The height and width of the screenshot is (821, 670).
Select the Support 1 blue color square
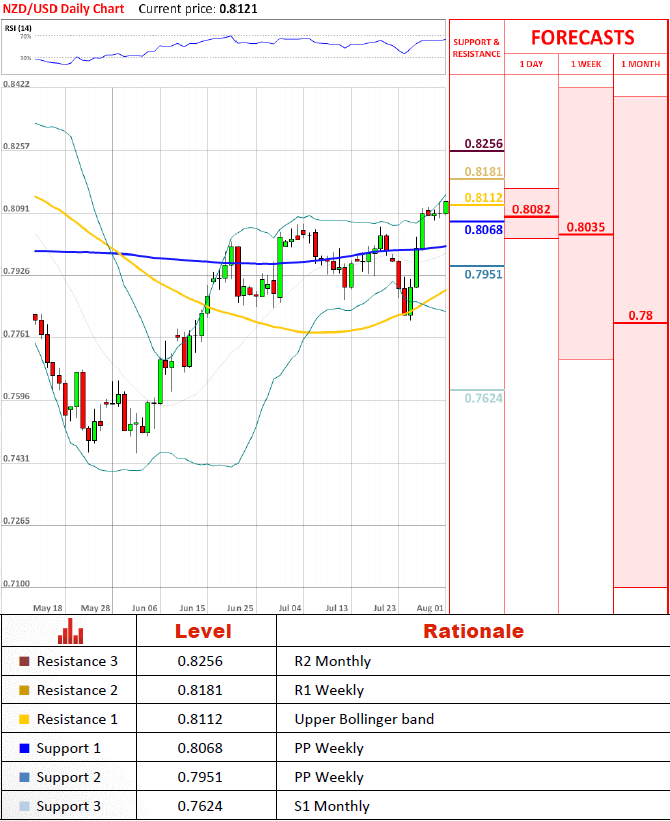click(x=24, y=748)
